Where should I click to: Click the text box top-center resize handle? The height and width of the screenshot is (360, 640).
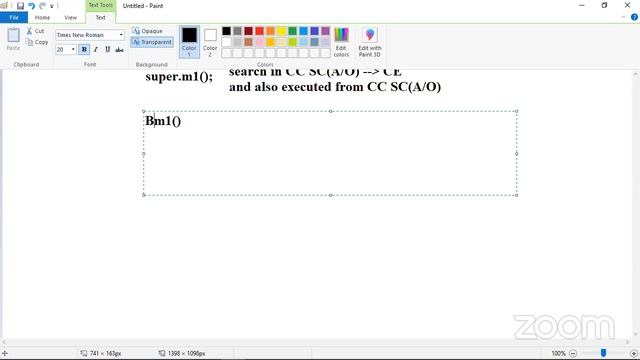pyautogui.click(x=331, y=111)
